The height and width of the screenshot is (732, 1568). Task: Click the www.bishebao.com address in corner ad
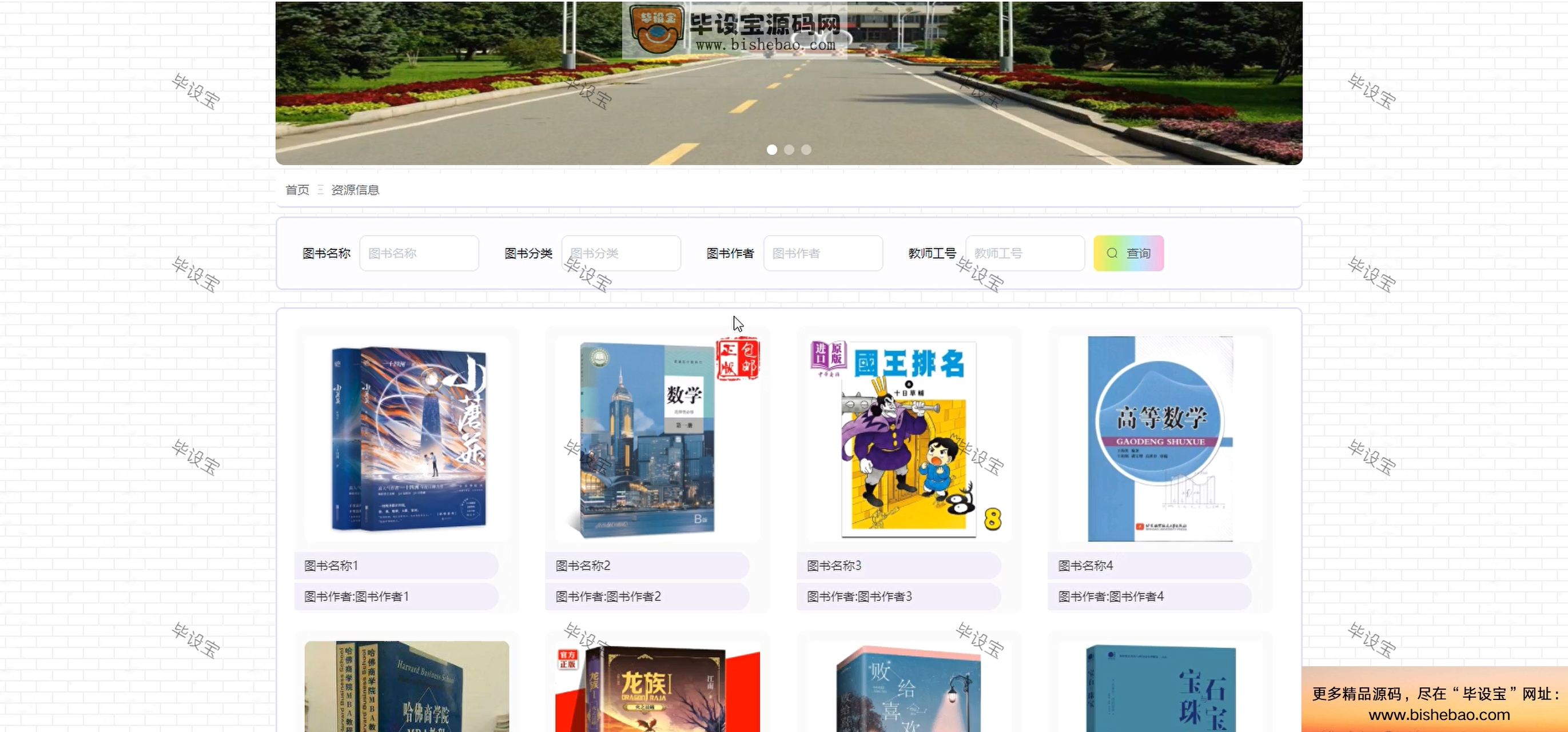(1439, 714)
